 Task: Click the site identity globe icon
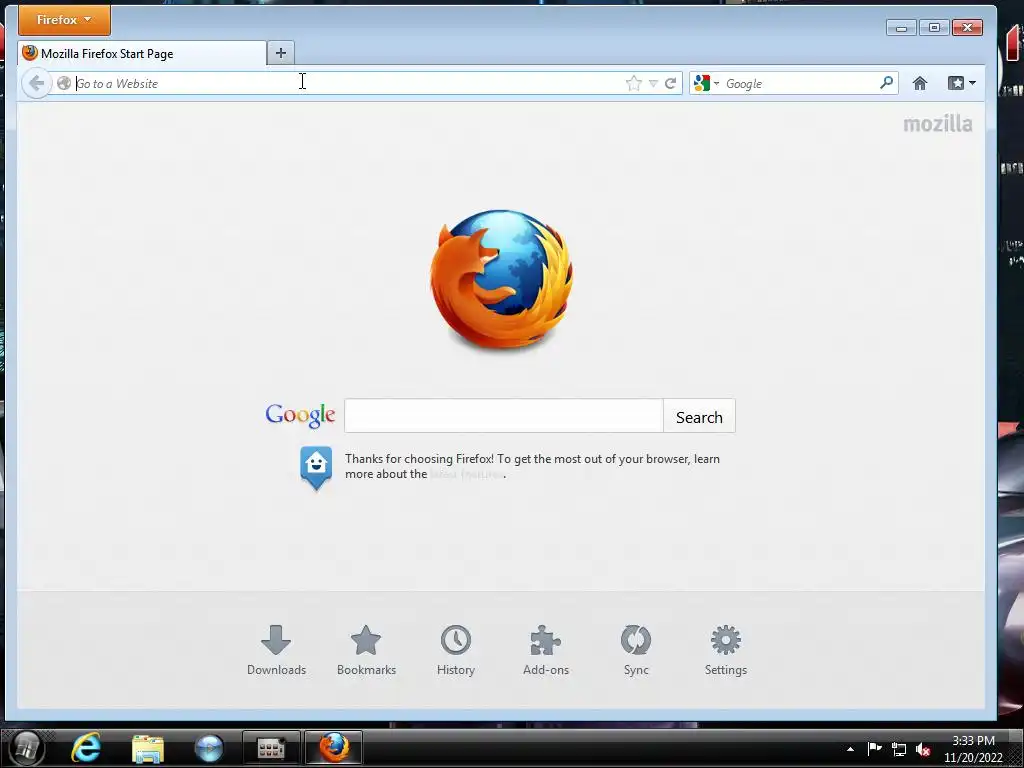point(64,83)
